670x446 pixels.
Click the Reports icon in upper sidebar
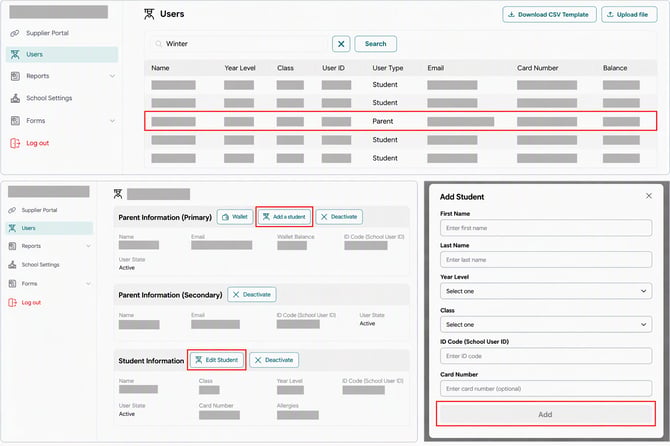[15, 76]
